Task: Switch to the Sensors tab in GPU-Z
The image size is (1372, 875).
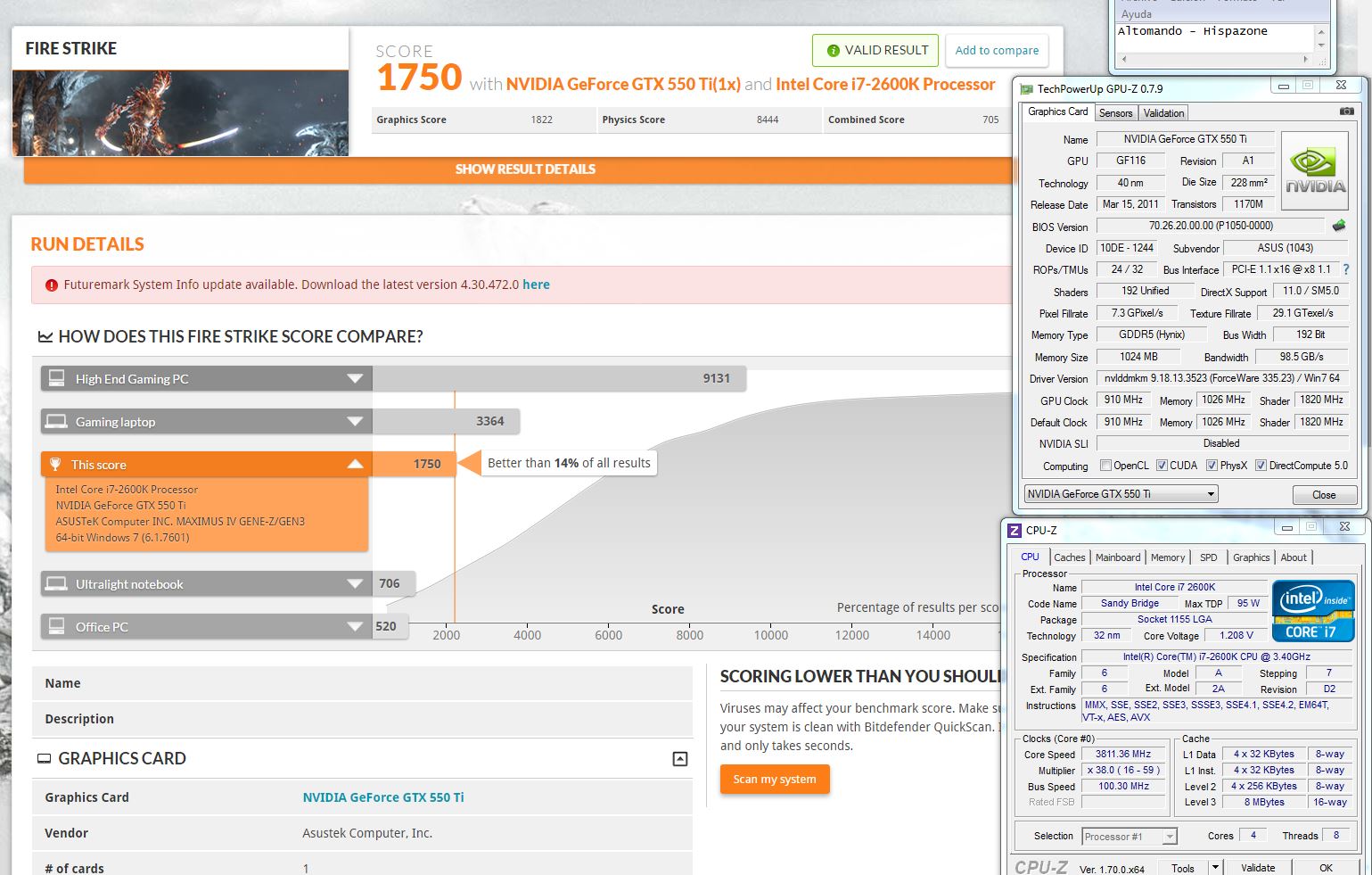Action: [1115, 113]
